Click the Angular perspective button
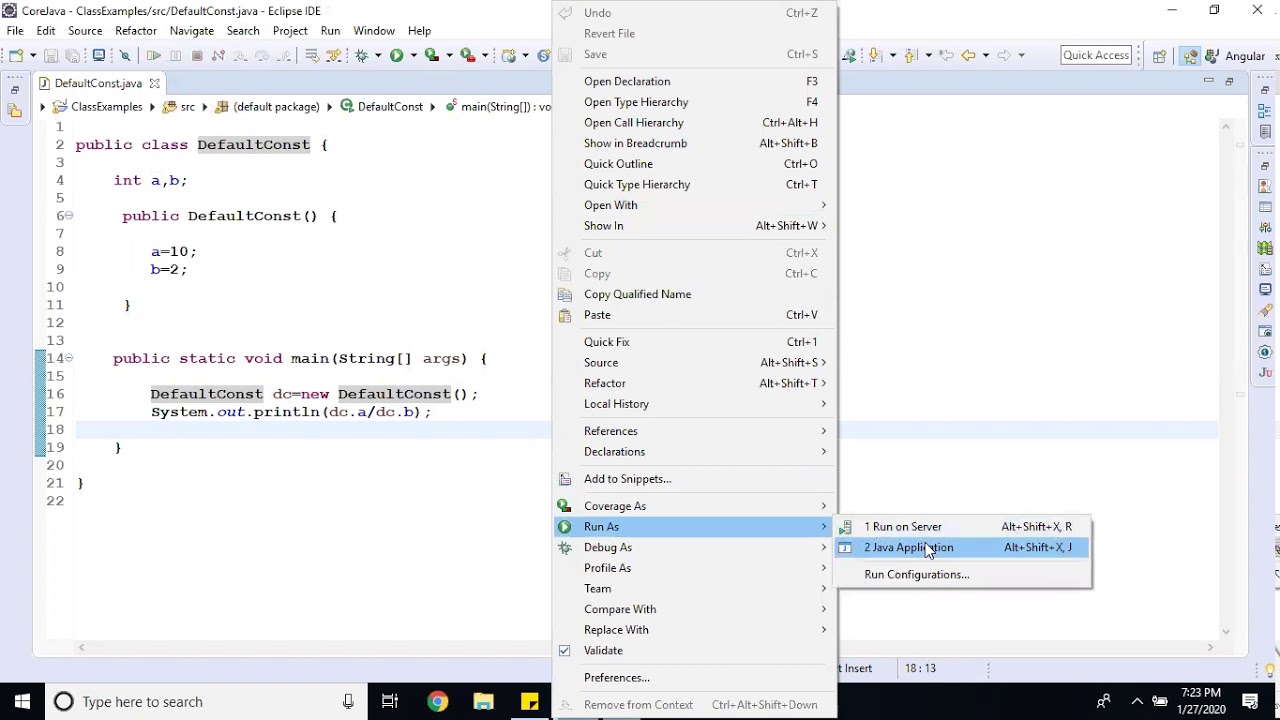This screenshot has width=1280, height=720. [1236, 56]
